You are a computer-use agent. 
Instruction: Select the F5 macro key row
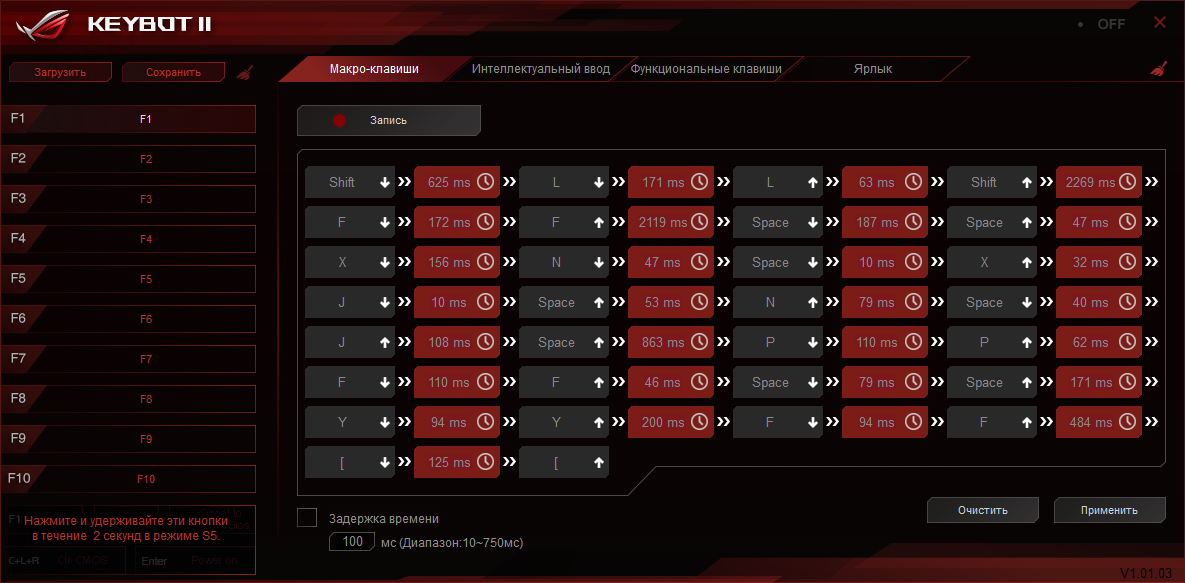[128, 279]
